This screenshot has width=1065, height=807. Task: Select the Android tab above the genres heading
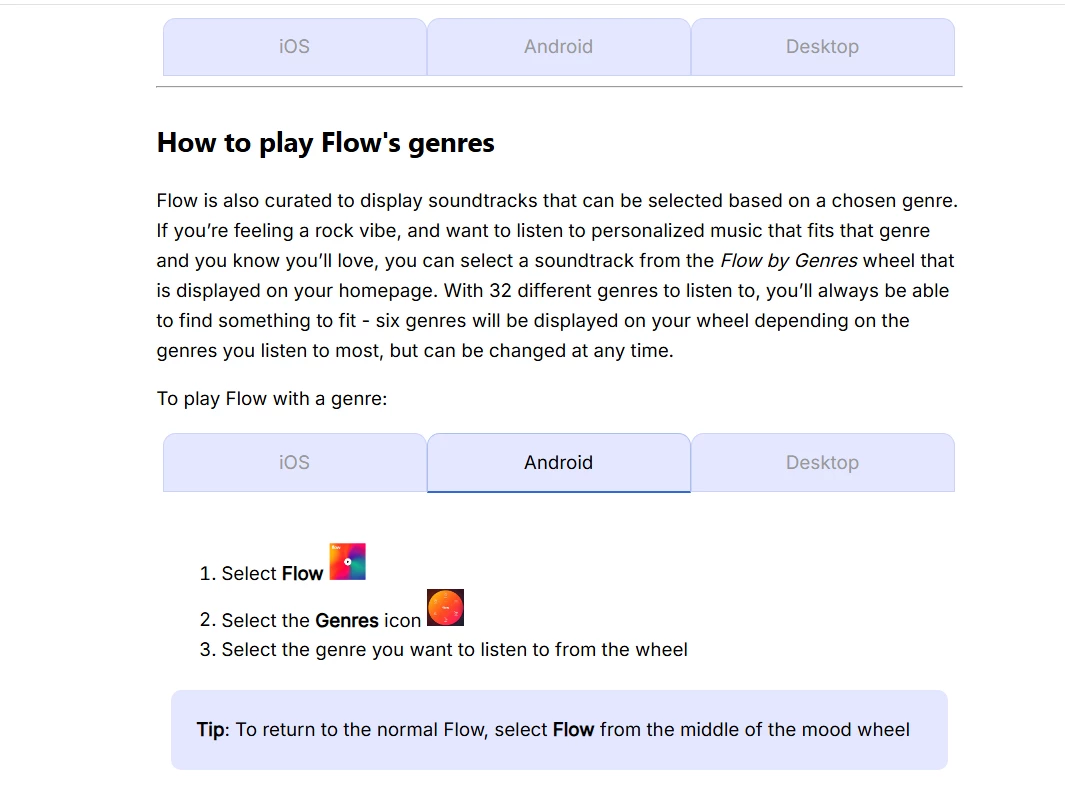point(559,47)
